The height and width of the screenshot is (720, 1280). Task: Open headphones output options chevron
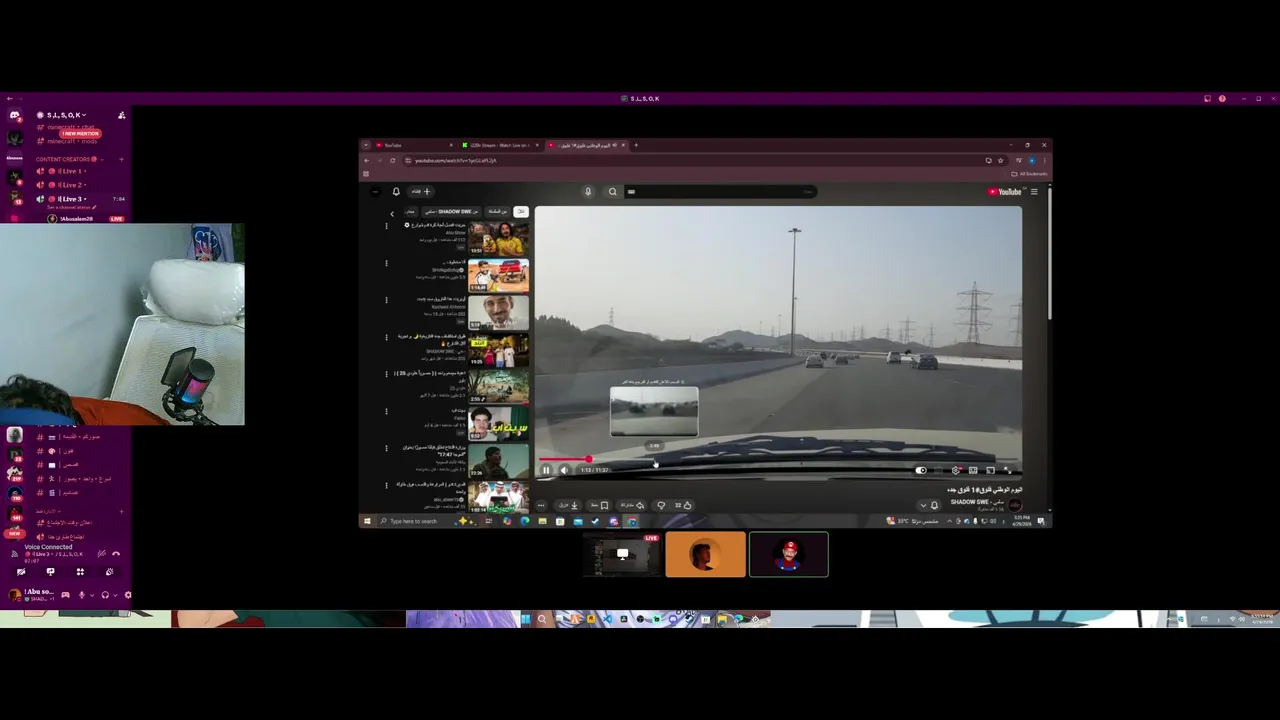coord(115,595)
